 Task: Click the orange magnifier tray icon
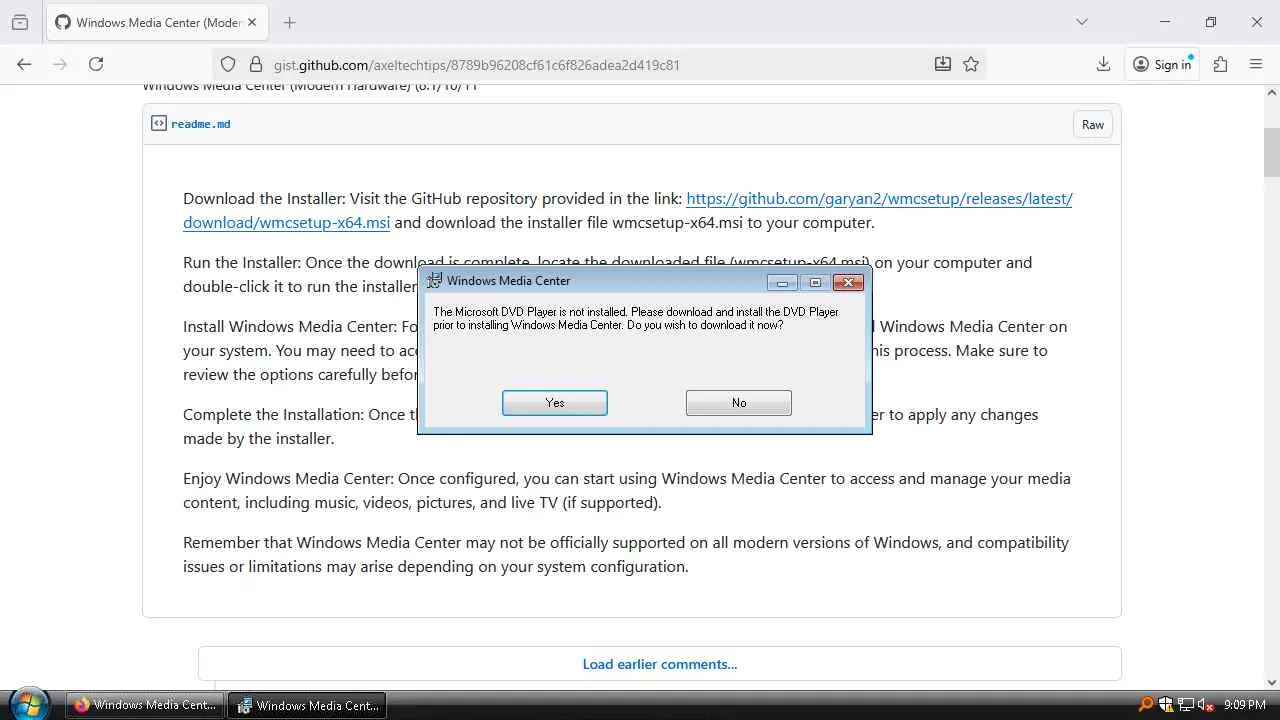[1146, 705]
